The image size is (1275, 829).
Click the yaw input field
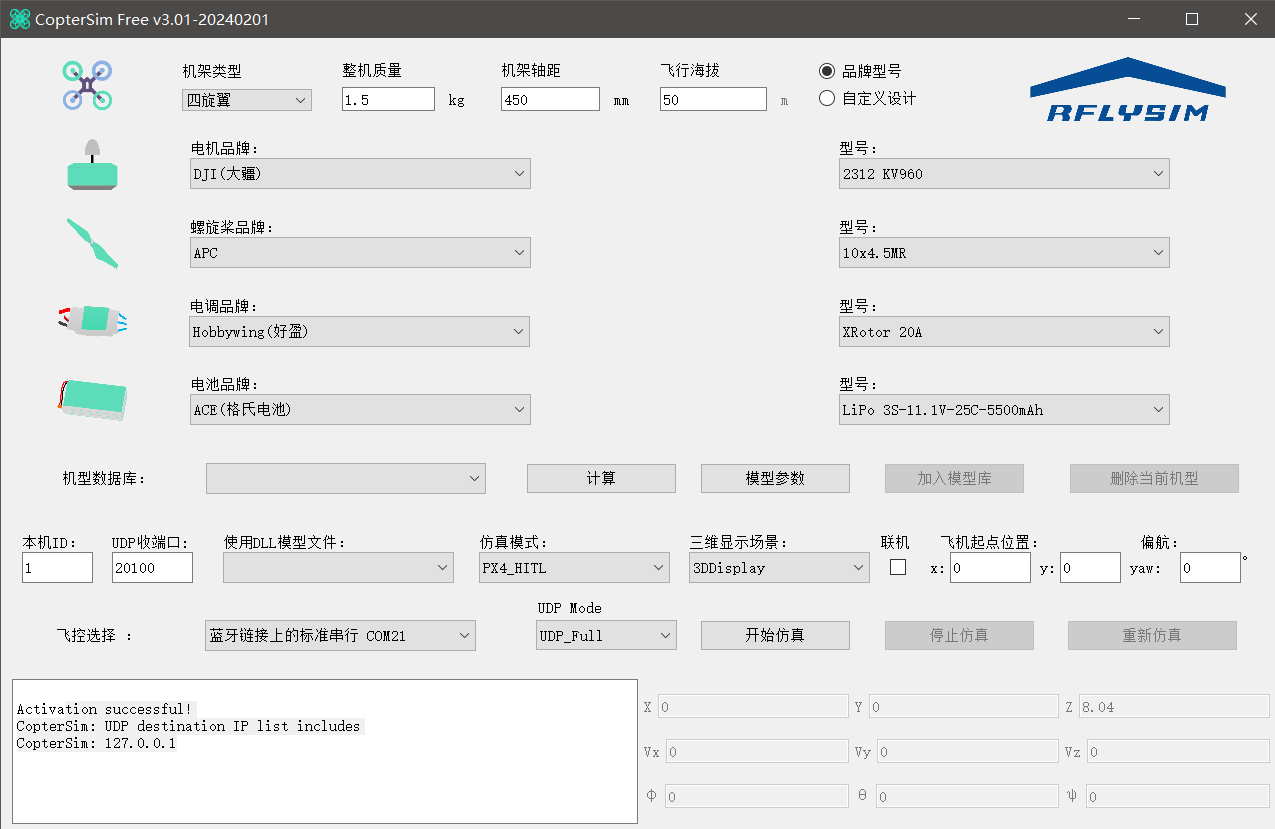tap(1210, 567)
